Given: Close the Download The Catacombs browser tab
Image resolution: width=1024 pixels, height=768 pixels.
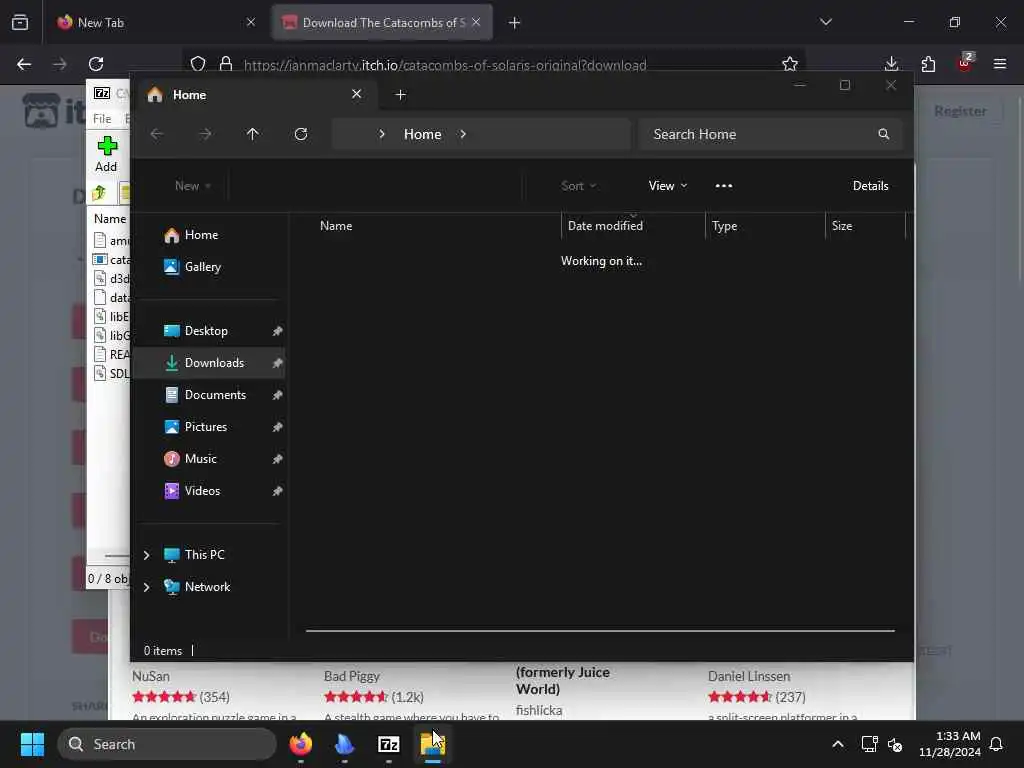Looking at the screenshot, I should [x=476, y=22].
